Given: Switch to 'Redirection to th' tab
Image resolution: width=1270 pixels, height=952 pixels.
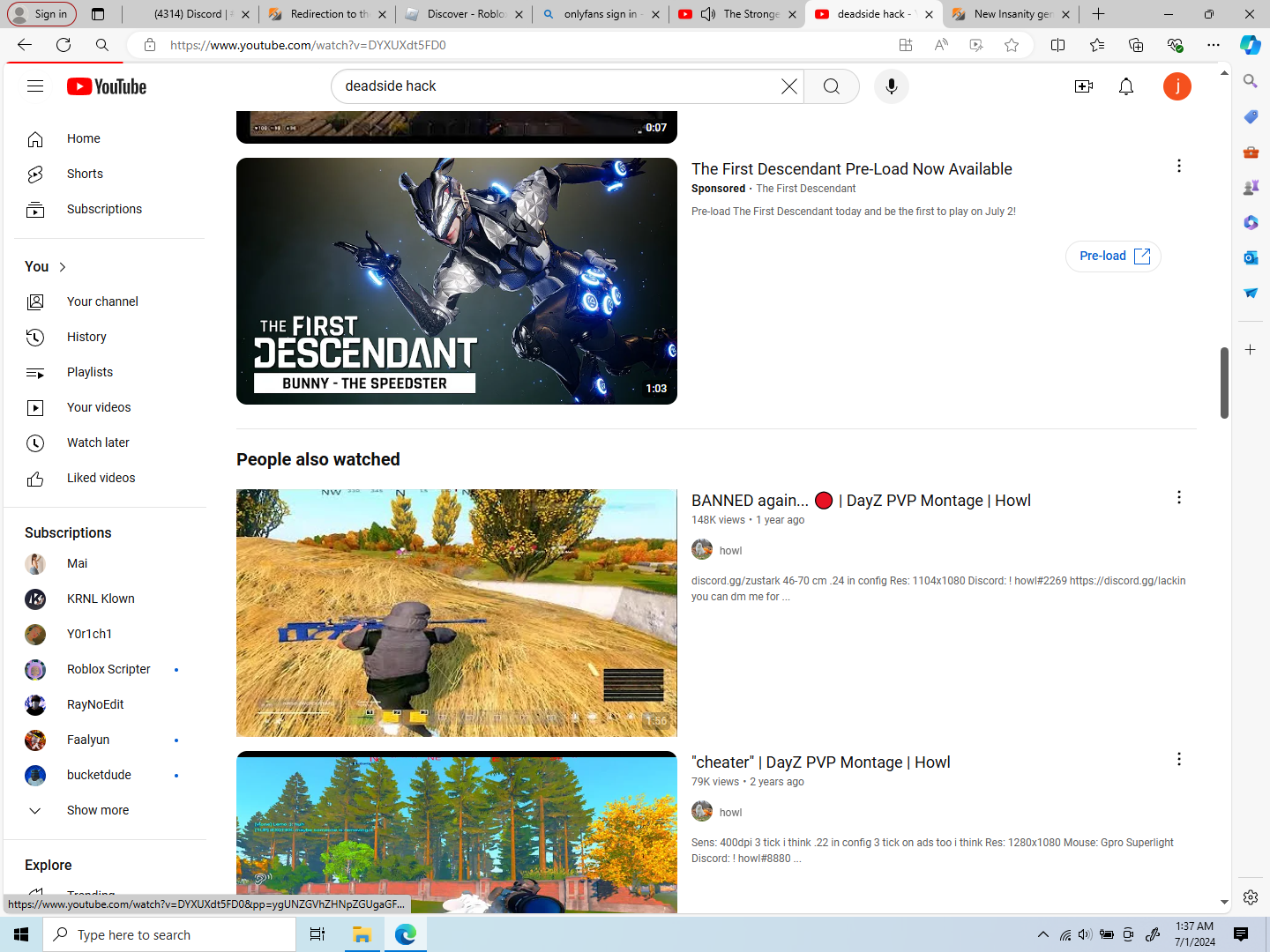Looking at the screenshot, I should 326,14.
